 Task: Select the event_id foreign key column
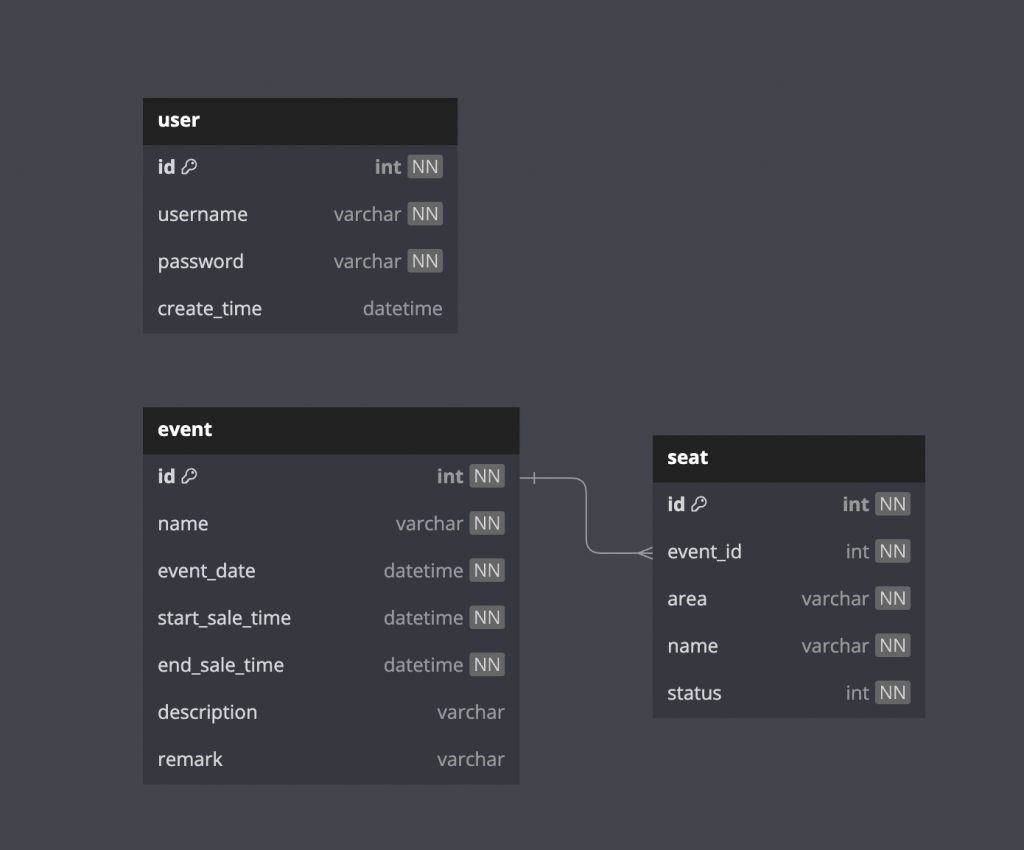point(788,552)
